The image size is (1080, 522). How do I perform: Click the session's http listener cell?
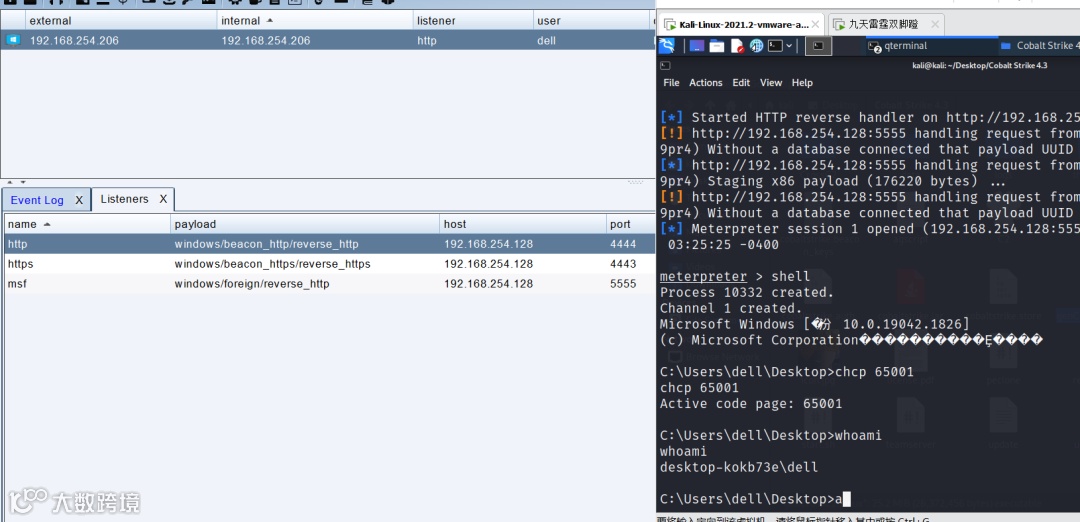point(427,41)
